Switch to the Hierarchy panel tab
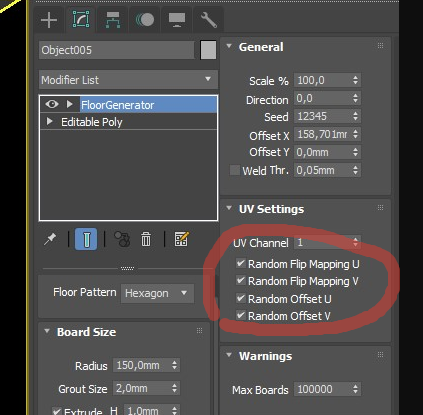This screenshot has height=415, width=423. click(113, 20)
